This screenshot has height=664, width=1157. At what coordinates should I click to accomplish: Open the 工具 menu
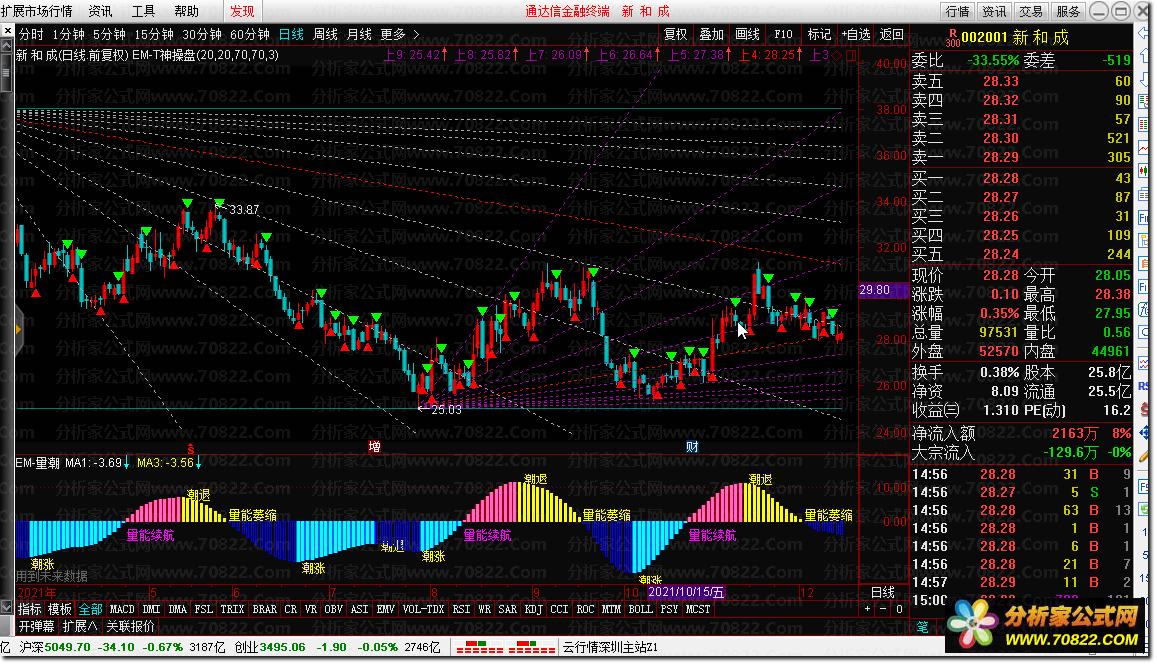(143, 11)
